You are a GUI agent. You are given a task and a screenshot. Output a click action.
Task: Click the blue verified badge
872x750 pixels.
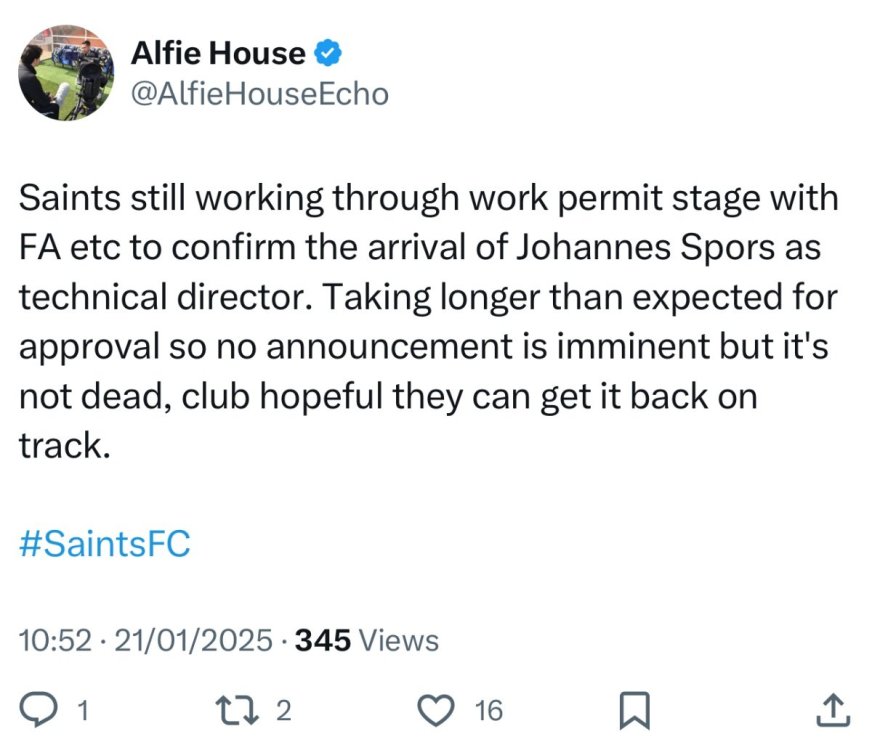[x=329, y=51]
